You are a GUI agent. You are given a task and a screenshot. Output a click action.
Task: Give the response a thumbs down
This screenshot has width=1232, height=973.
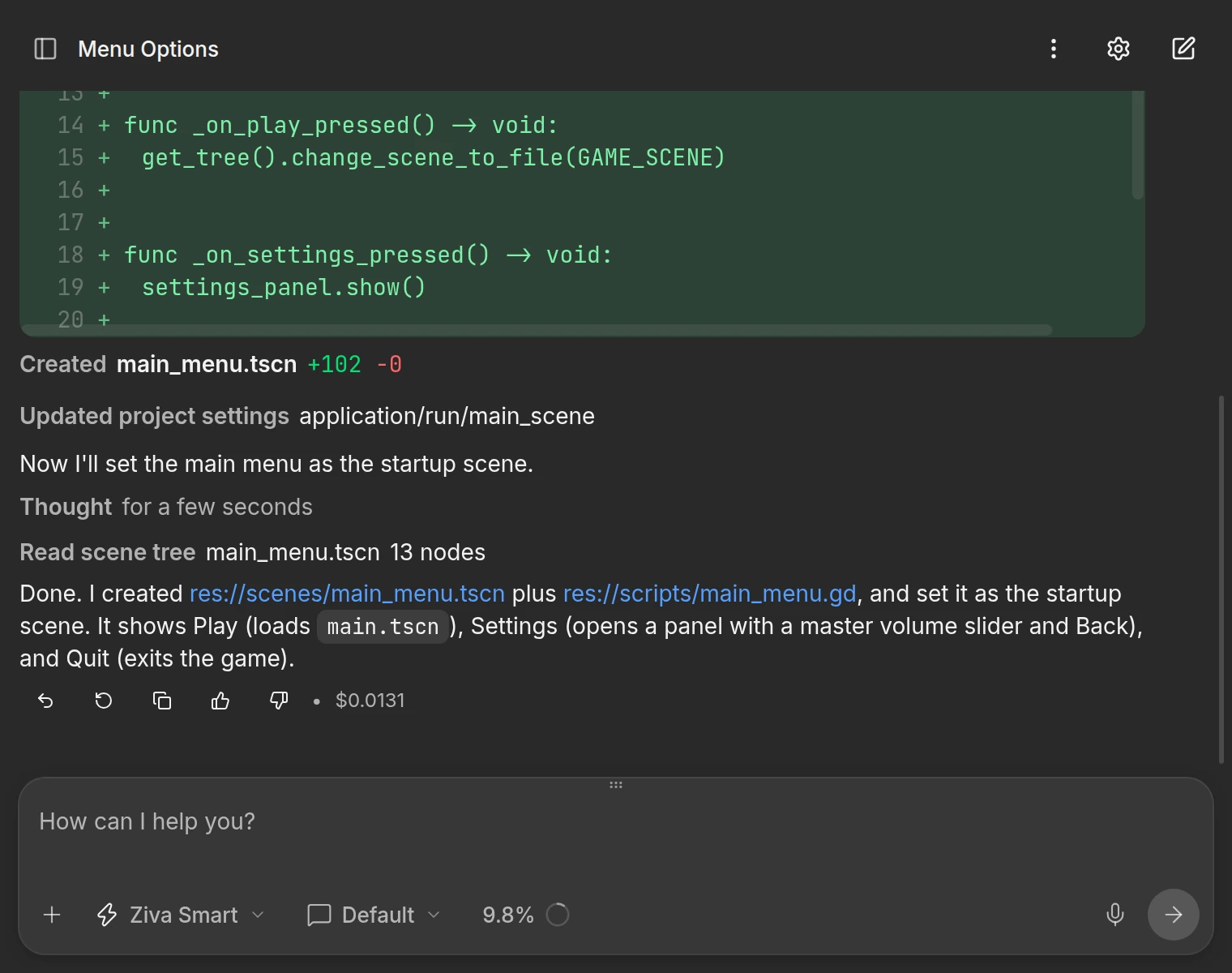click(x=279, y=701)
